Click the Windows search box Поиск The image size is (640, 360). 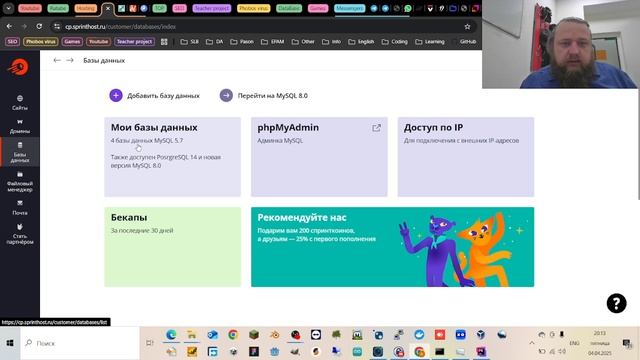tap(80, 343)
